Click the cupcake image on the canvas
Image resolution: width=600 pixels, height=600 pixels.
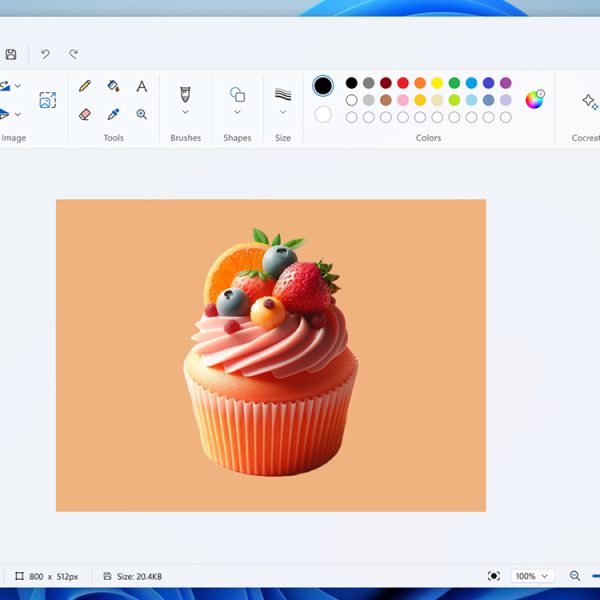[x=271, y=352]
